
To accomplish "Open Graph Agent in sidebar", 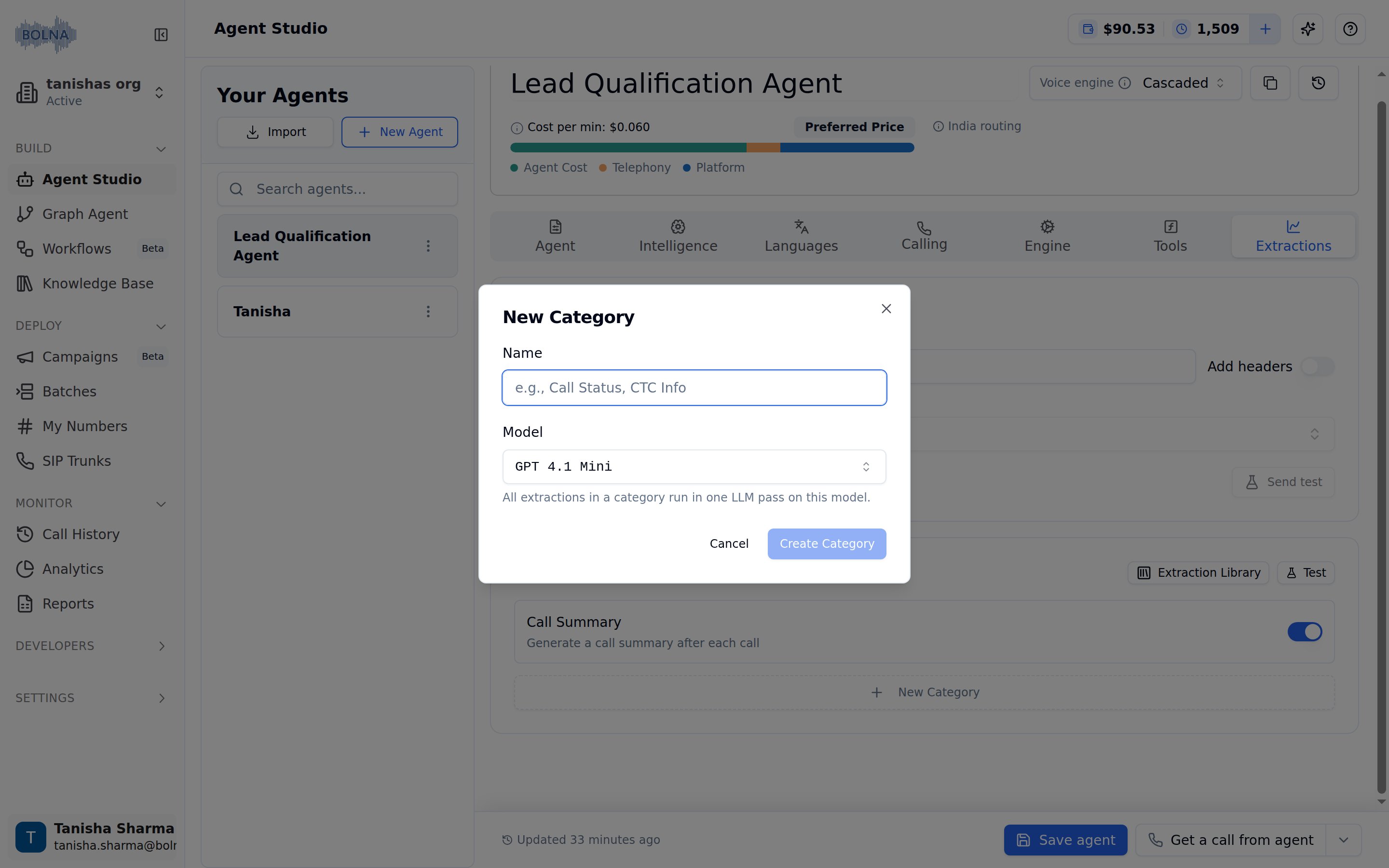I will [92, 214].
